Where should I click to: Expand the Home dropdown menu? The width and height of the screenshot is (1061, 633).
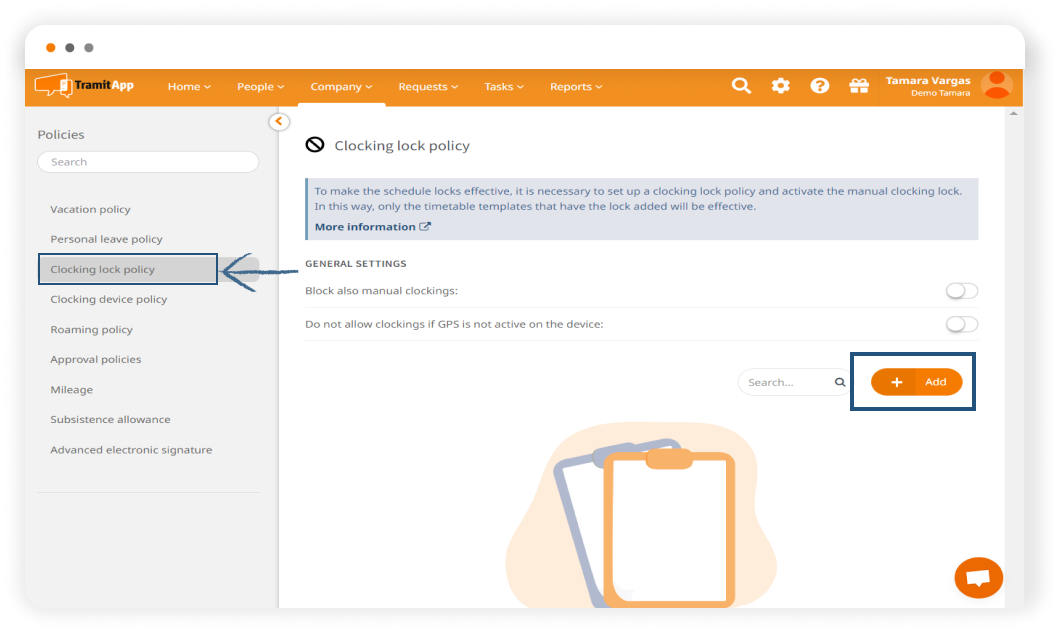click(x=189, y=87)
